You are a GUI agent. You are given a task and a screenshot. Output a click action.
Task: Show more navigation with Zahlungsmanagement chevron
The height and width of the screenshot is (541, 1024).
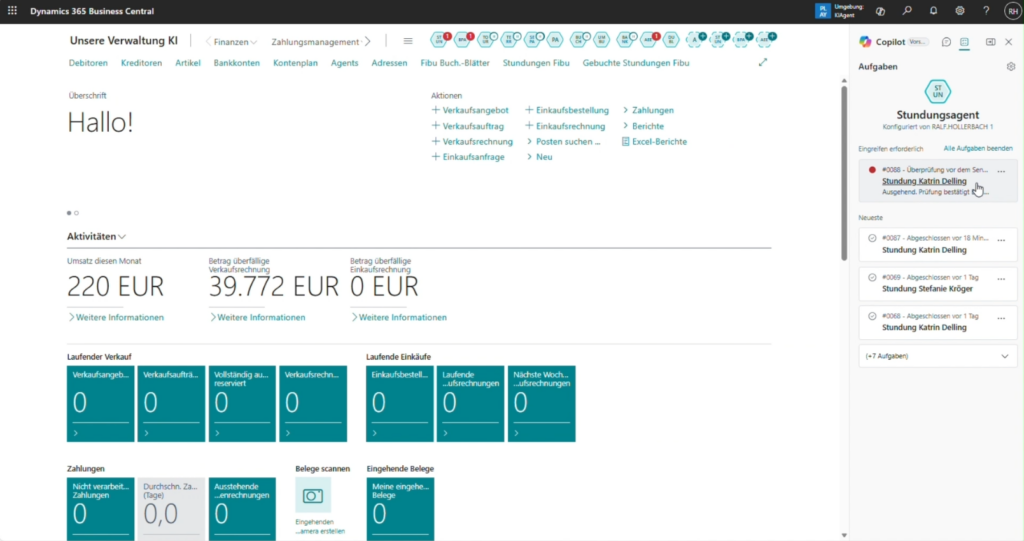(368, 42)
